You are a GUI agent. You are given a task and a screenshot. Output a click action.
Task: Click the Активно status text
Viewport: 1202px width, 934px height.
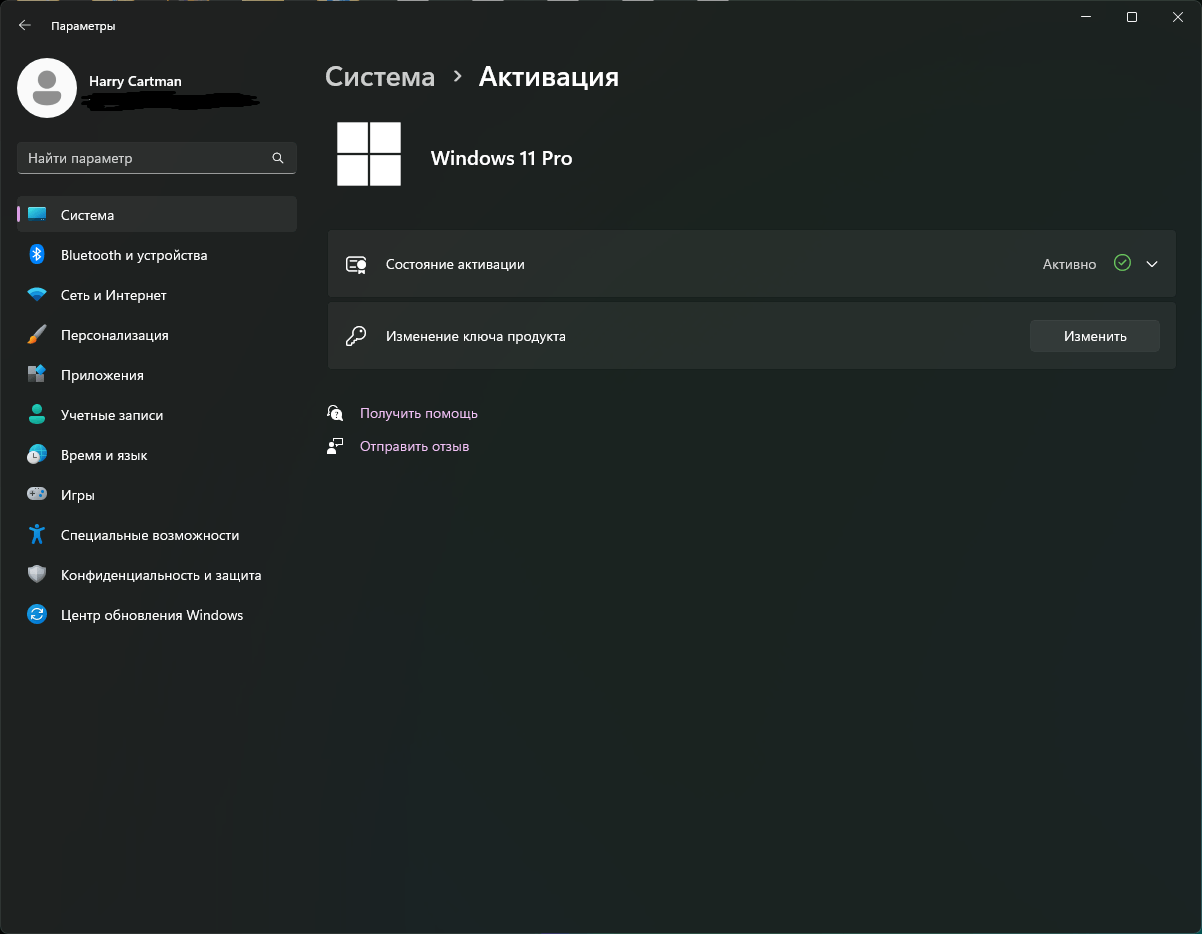(1069, 264)
